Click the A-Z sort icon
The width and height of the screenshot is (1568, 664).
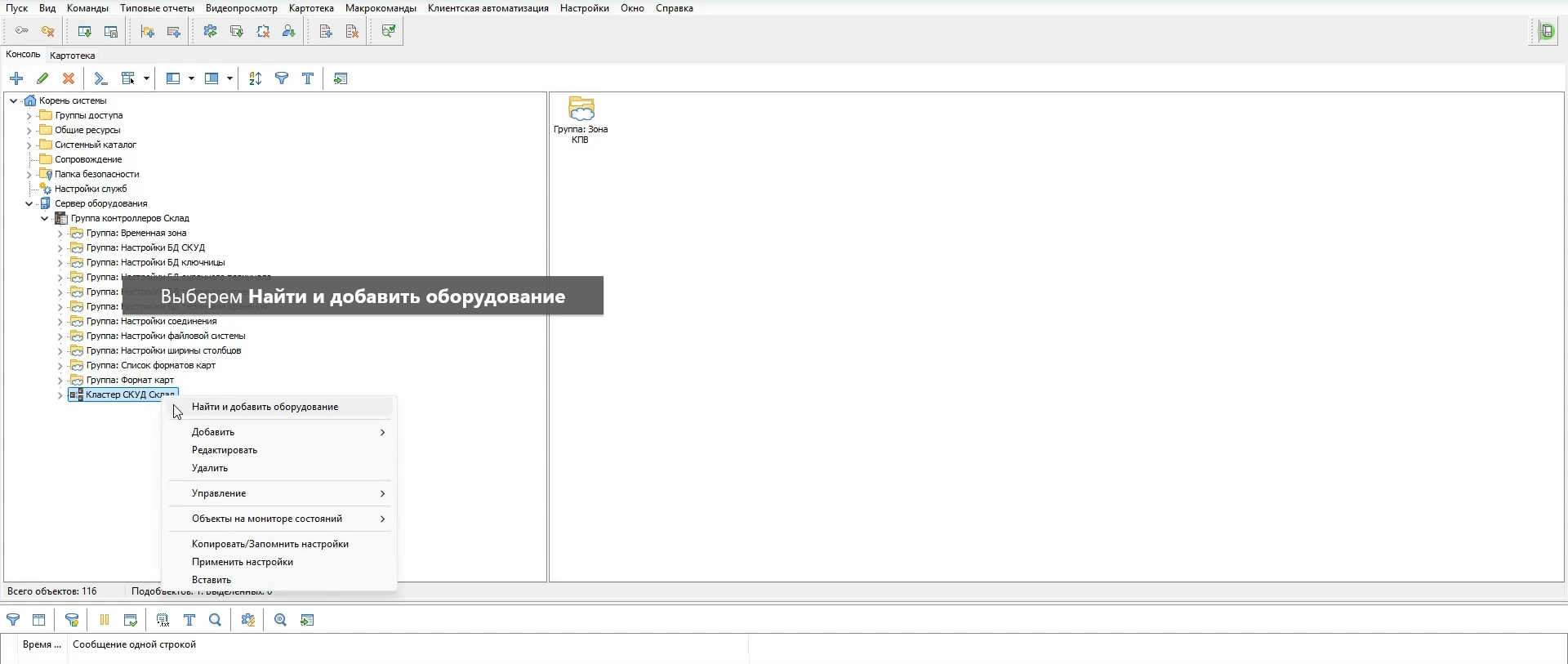[x=256, y=78]
